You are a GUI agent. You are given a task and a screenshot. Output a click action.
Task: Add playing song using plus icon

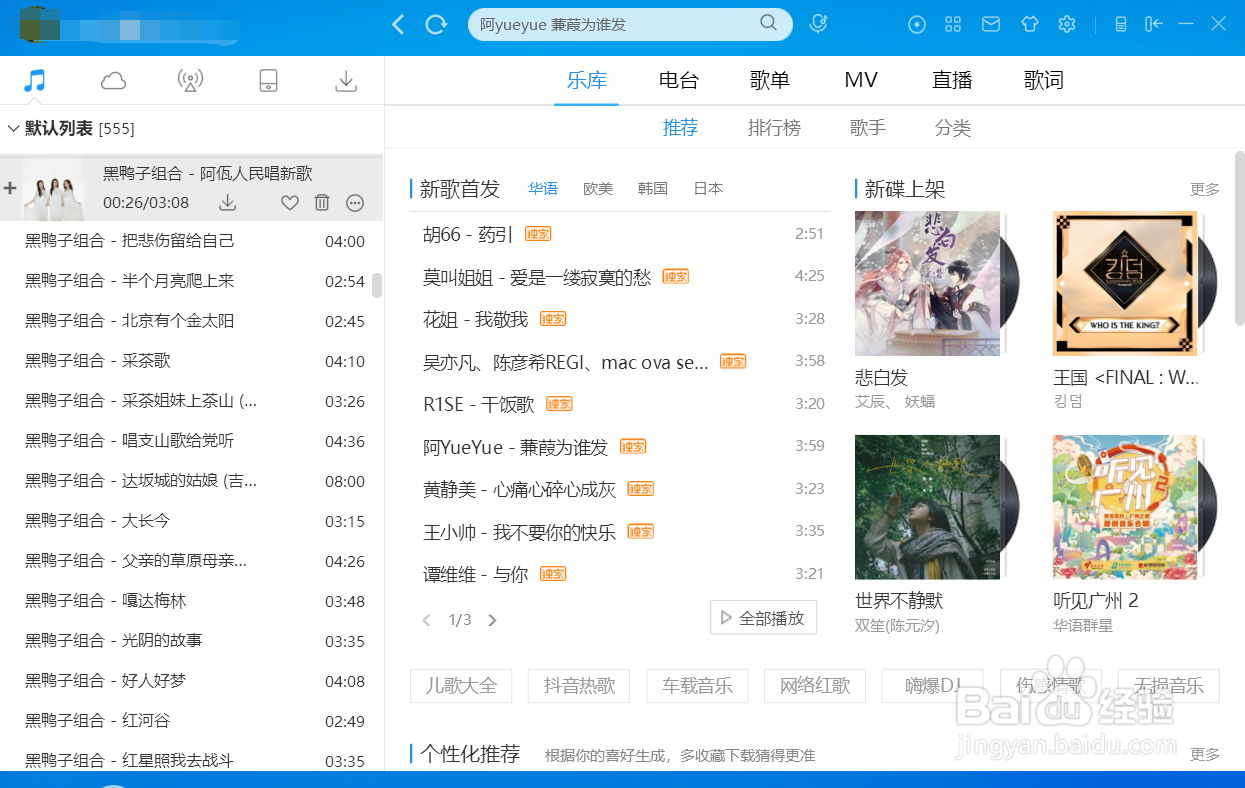[x=10, y=188]
